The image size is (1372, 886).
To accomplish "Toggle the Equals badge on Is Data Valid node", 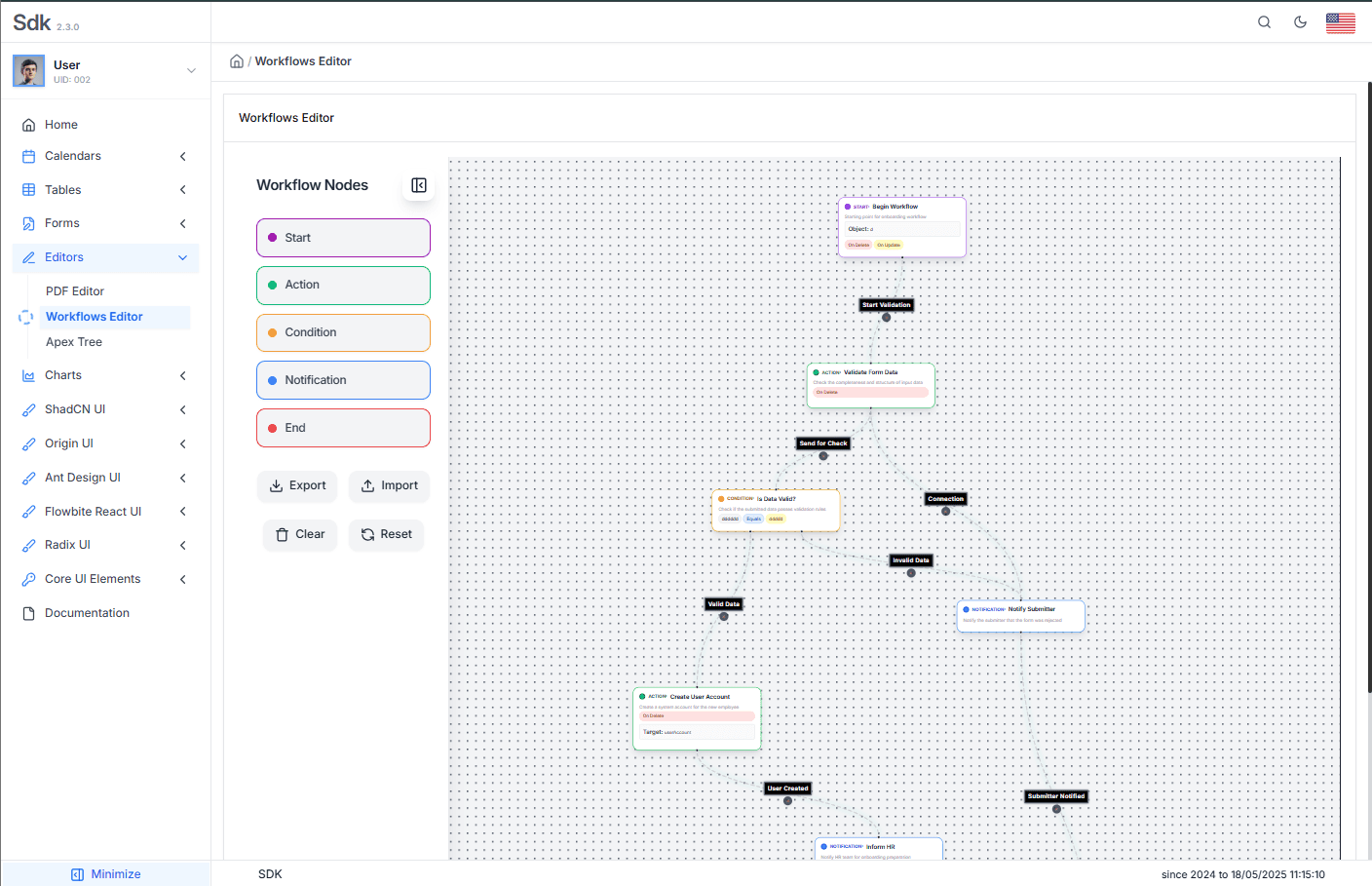I will [x=753, y=519].
